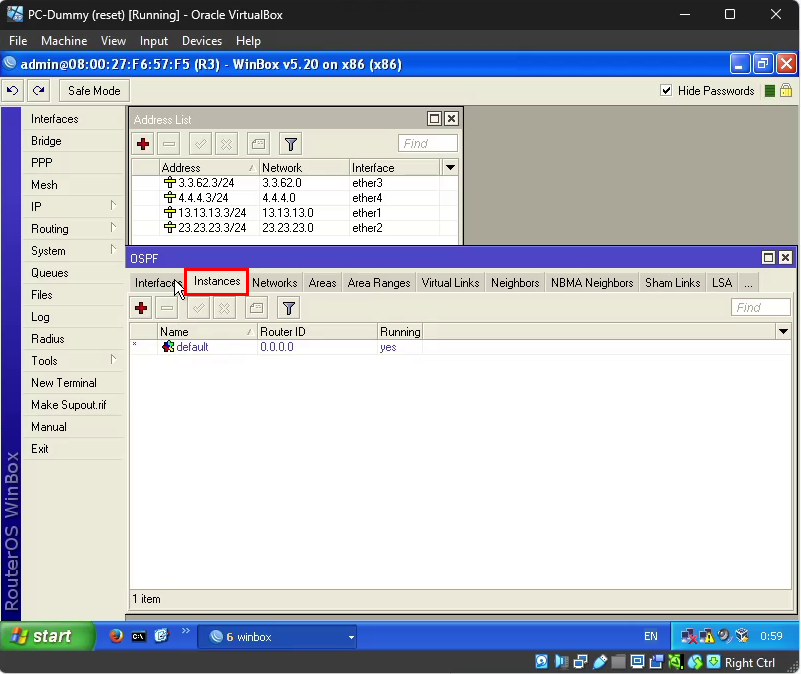Click the Find field in OSPF window
801x674 pixels.
pyautogui.click(x=761, y=308)
